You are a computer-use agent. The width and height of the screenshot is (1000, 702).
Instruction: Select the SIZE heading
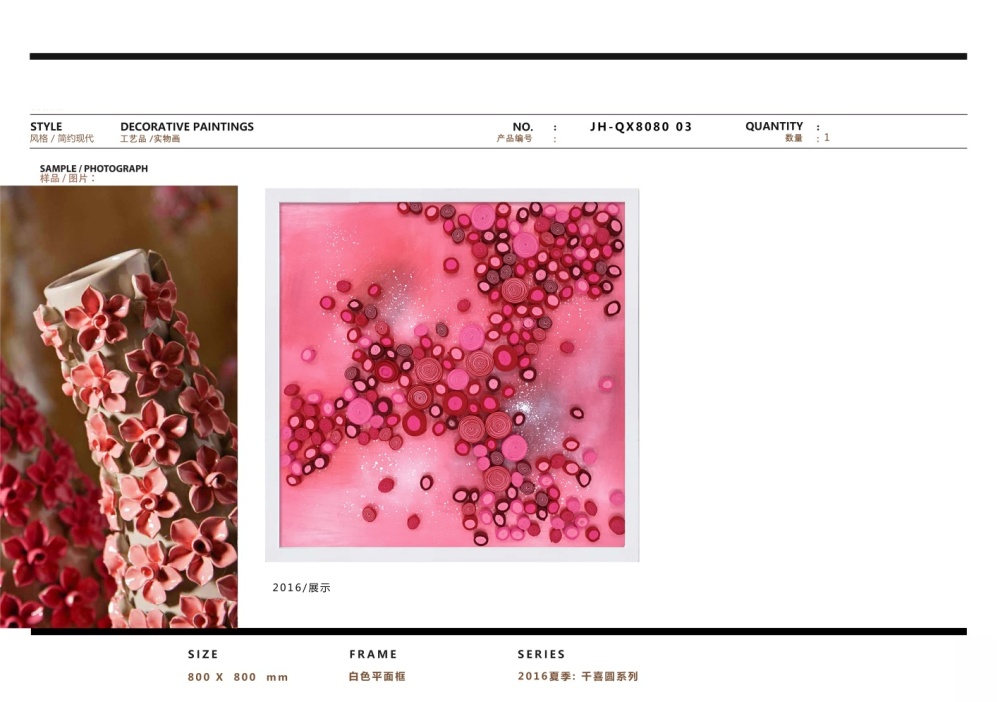[203, 654]
